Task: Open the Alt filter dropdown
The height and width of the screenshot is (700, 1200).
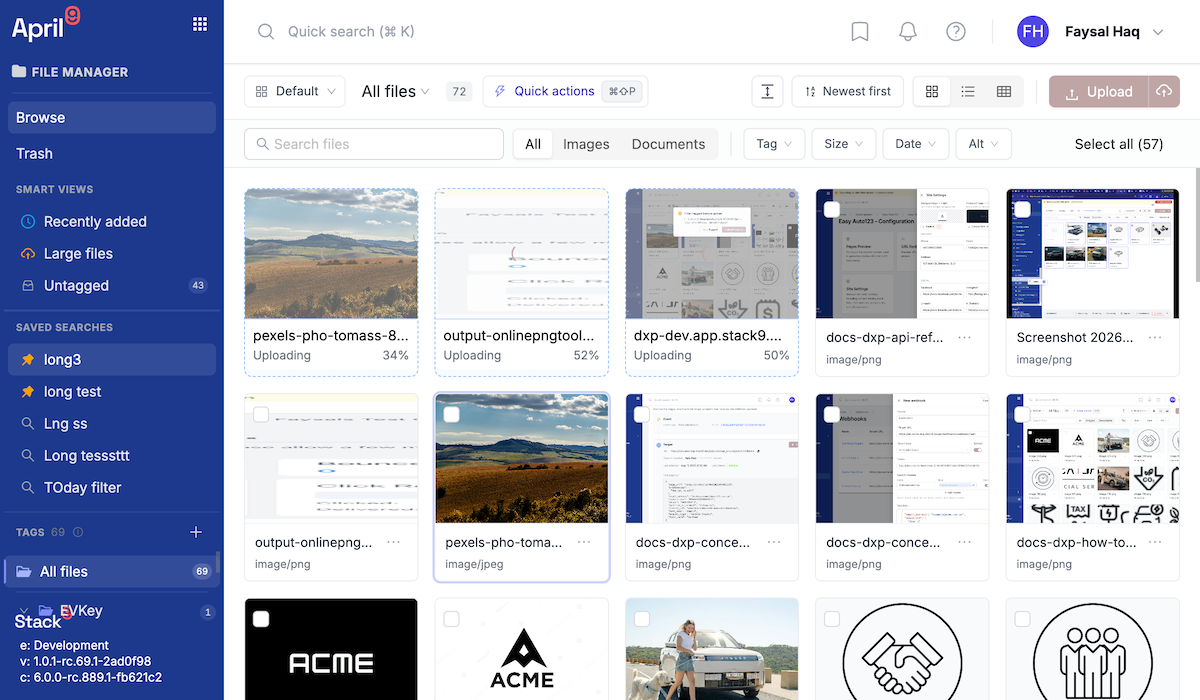Action: point(984,144)
